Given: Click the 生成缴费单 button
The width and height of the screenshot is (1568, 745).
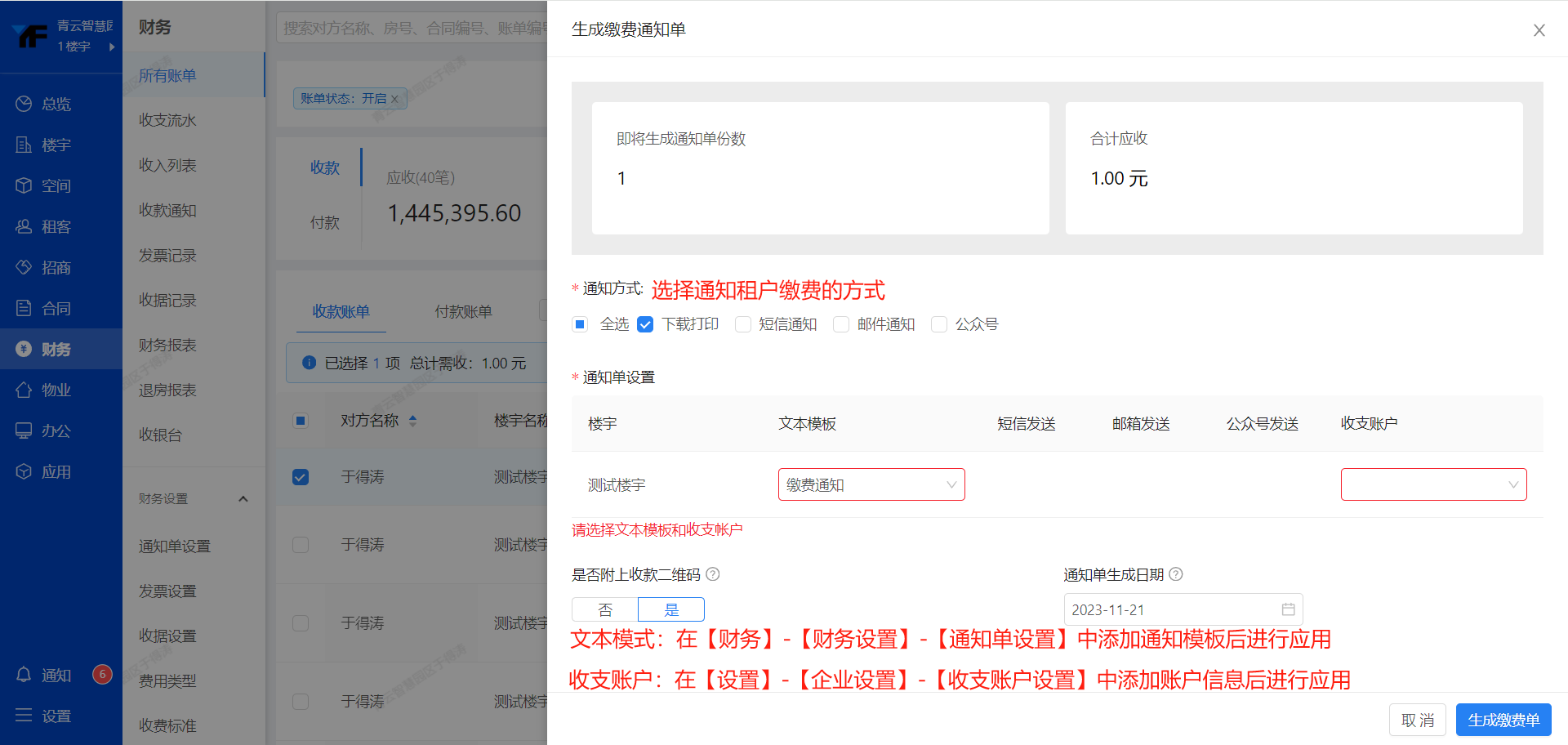Looking at the screenshot, I should tap(1503, 720).
